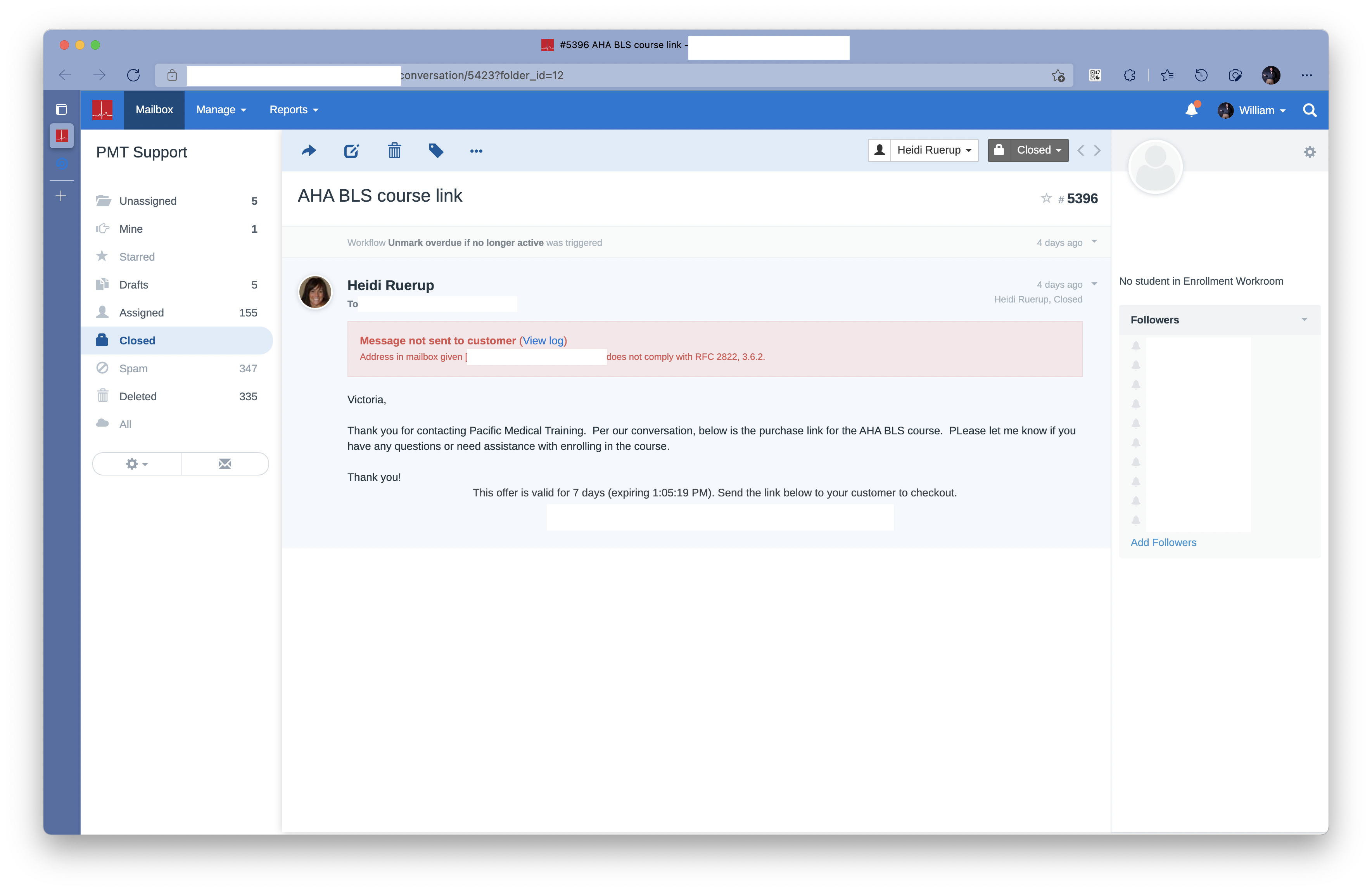Star conversation #5396
Image resolution: width=1372 pixels, height=892 pixels.
[x=1046, y=198]
